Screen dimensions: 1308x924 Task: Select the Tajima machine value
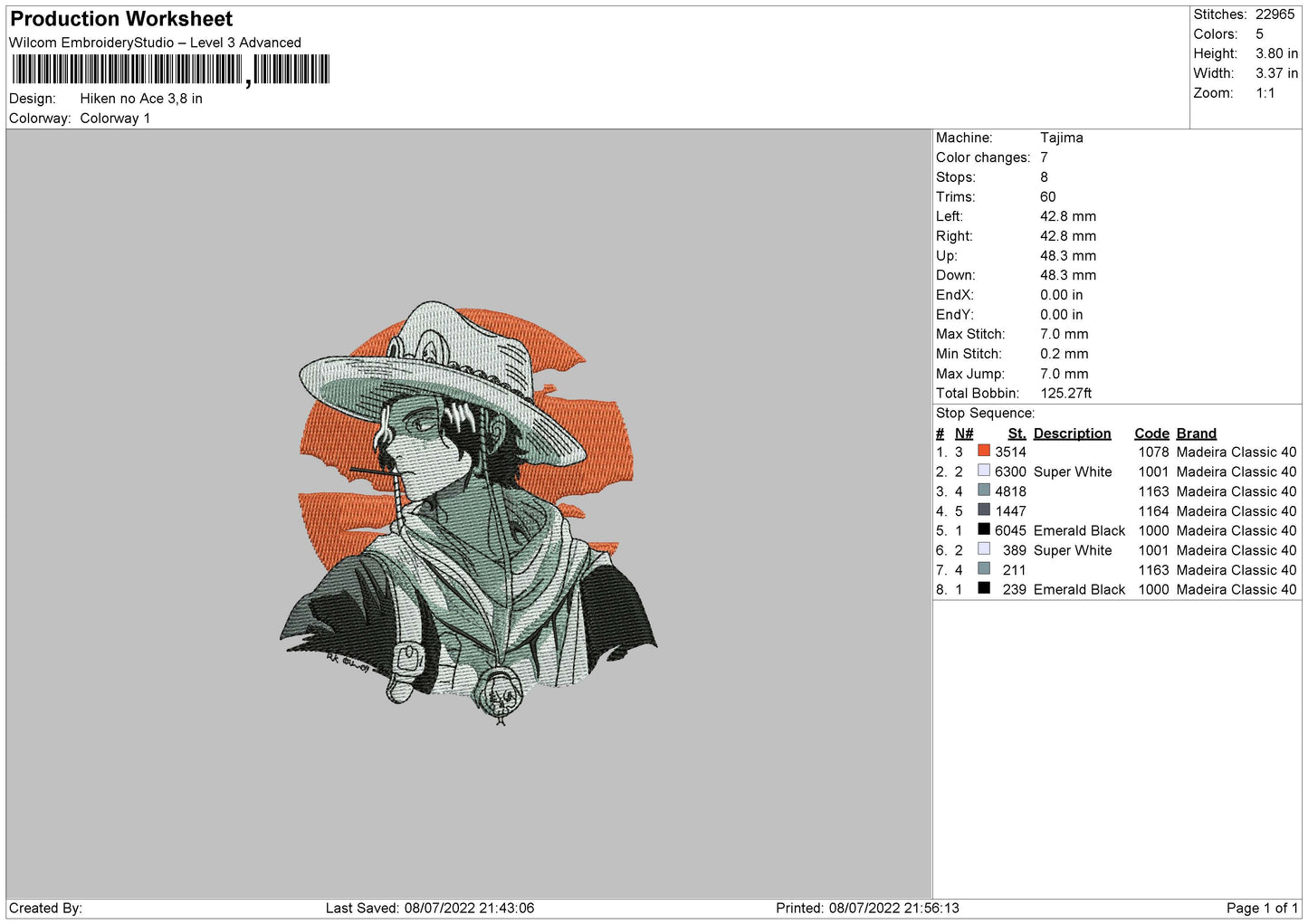click(1061, 138)
